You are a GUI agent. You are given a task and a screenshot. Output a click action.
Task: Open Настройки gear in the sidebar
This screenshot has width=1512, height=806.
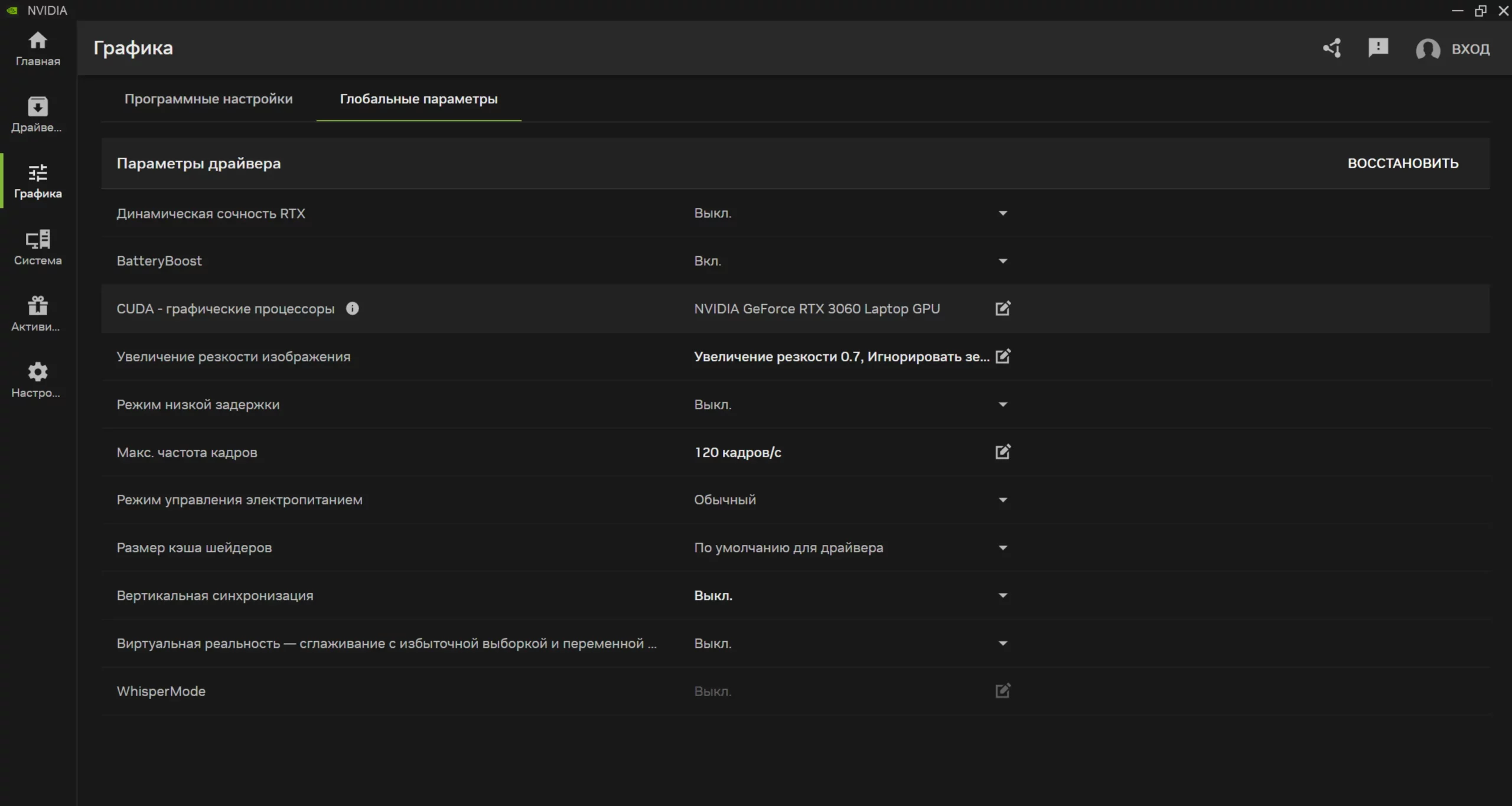coord(37,380)
